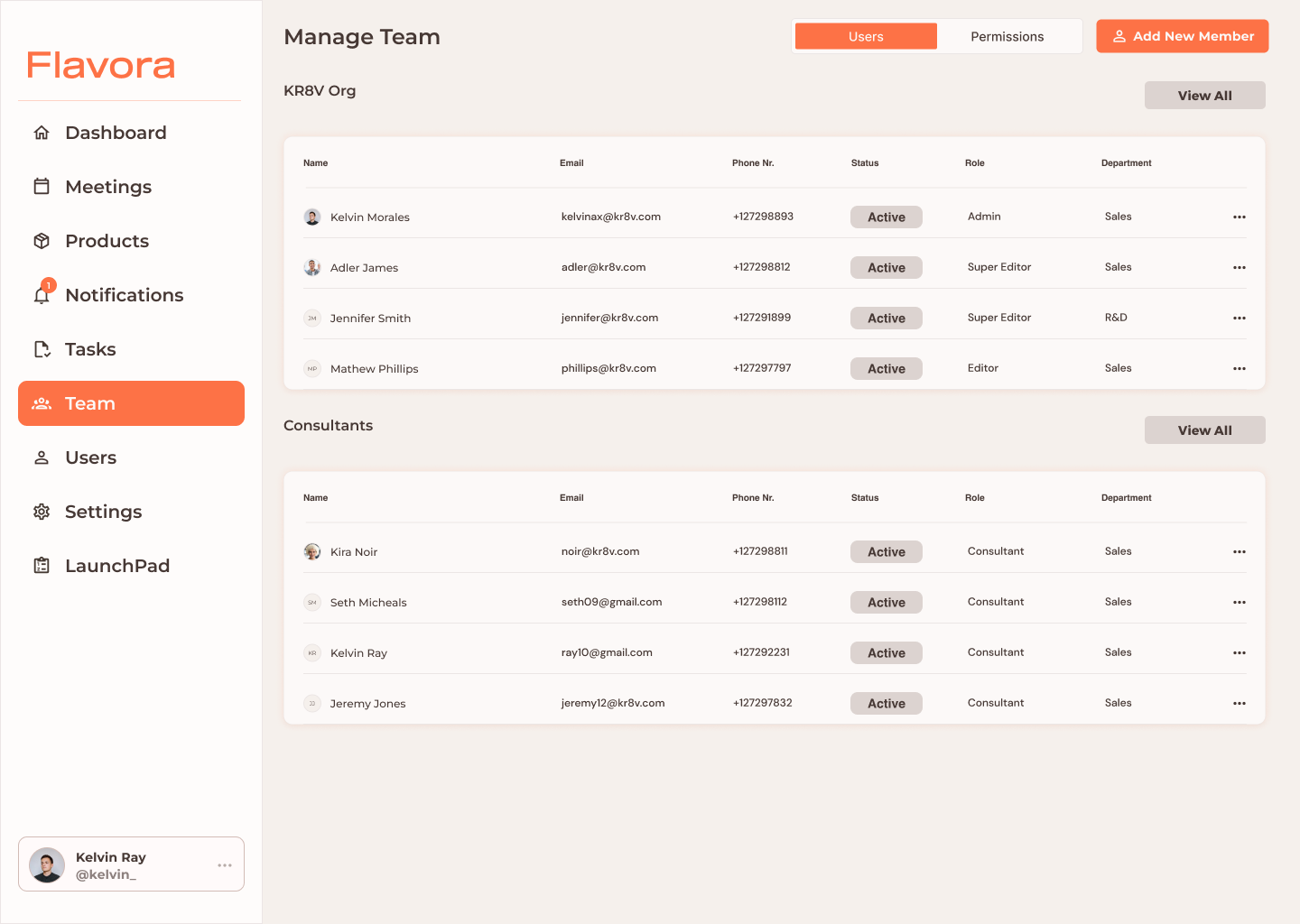Click View All for KR8V Org
1300x924 pixels.
coord(1204,96)
